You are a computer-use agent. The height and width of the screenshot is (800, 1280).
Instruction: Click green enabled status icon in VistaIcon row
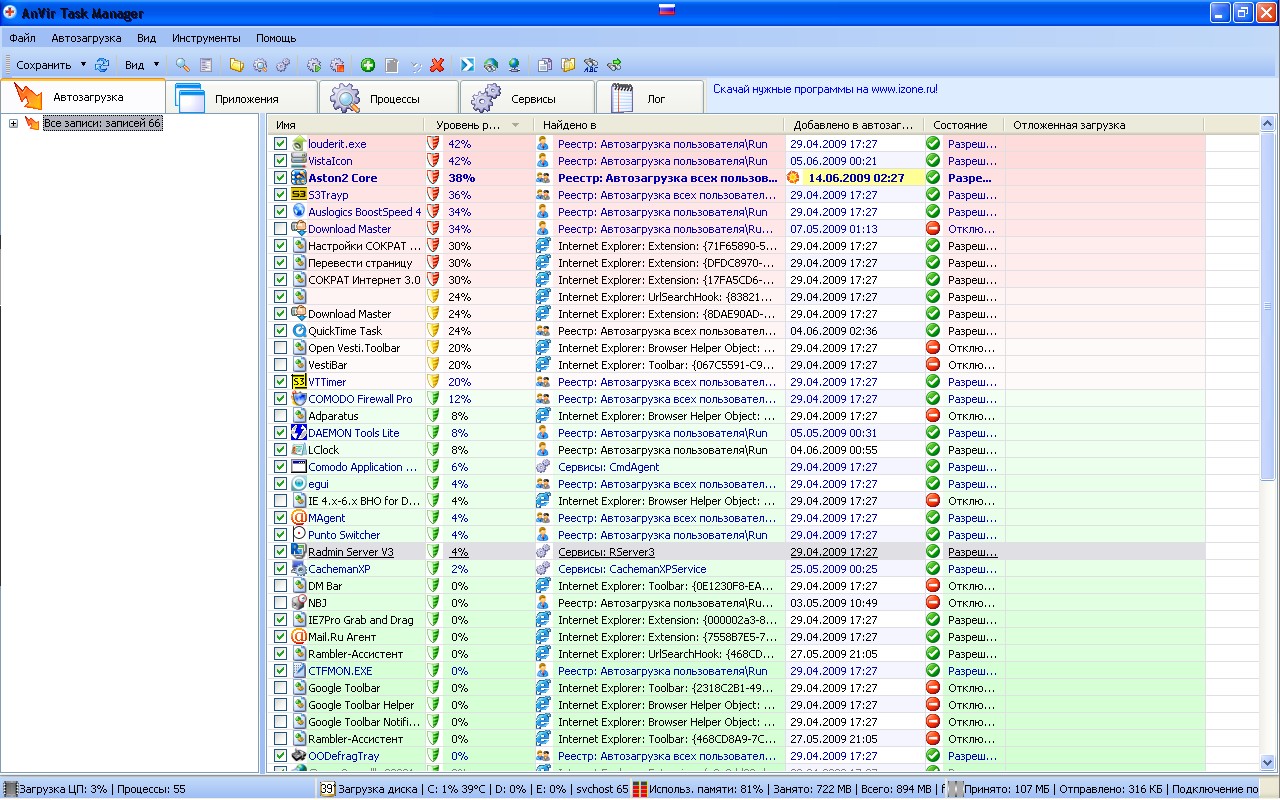coord(933,161)
